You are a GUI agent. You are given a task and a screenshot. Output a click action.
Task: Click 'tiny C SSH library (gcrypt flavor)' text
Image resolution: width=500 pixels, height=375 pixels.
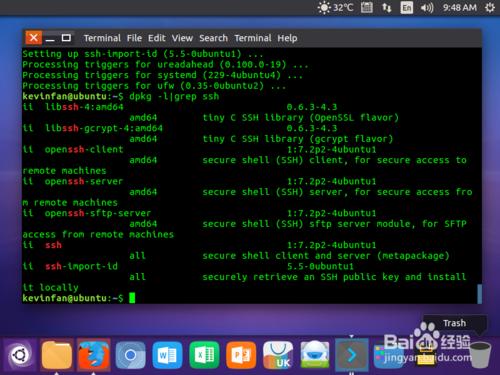point(298,139)
